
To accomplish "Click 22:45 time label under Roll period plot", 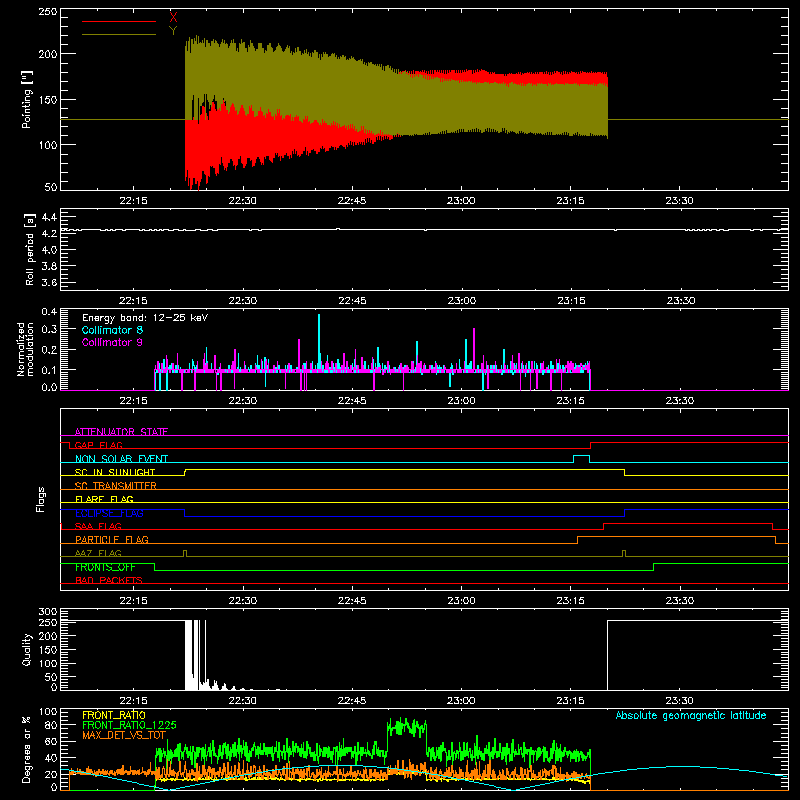I will (x=352, y=301).
